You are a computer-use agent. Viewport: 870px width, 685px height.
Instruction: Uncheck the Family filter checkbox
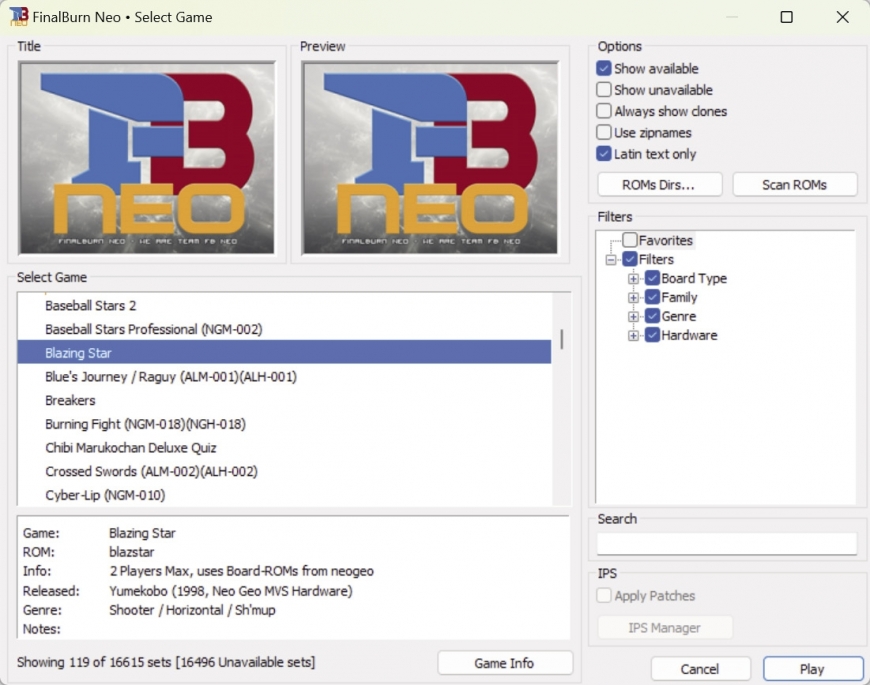tap(652, 297)
